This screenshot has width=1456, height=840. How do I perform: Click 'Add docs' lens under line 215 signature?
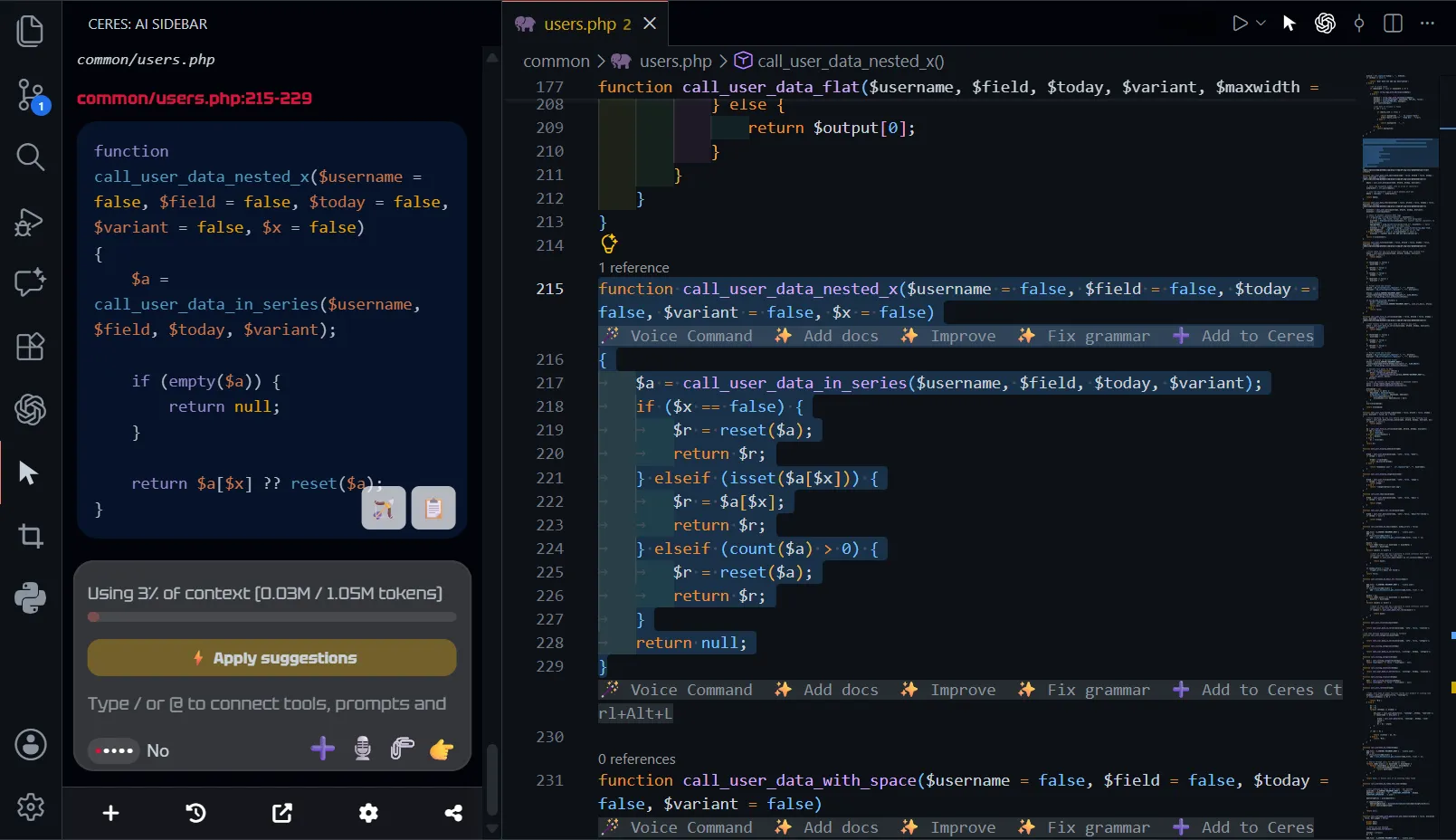[827, 336]
